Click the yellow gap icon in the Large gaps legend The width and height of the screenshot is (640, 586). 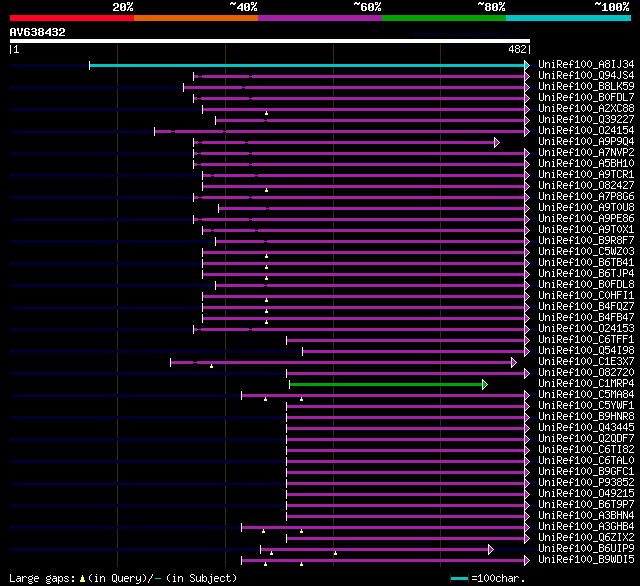point(82,578)
